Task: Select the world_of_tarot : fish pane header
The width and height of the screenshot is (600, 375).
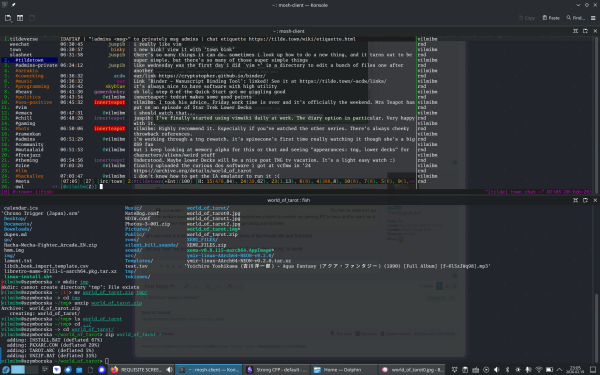Action: point(289,200)
